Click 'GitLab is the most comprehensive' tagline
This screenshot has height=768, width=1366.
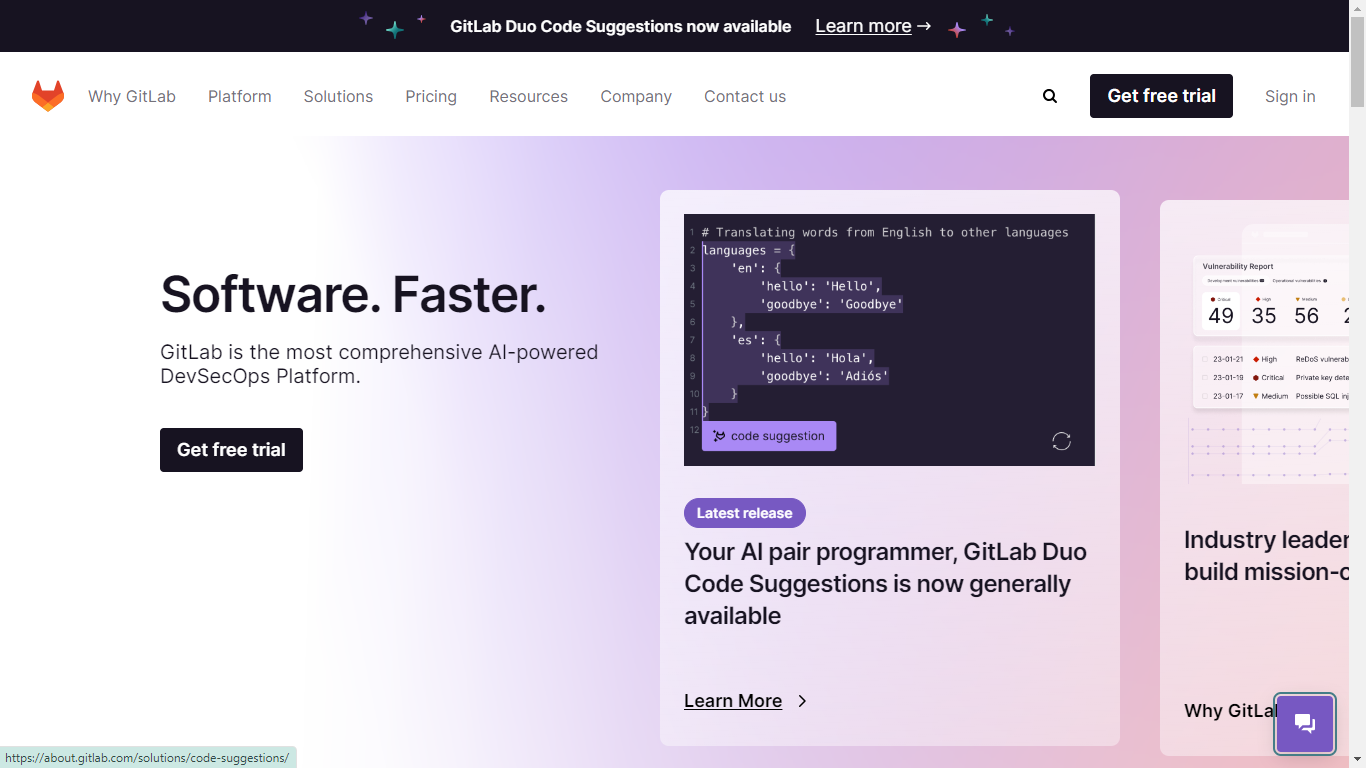[379, 364]
